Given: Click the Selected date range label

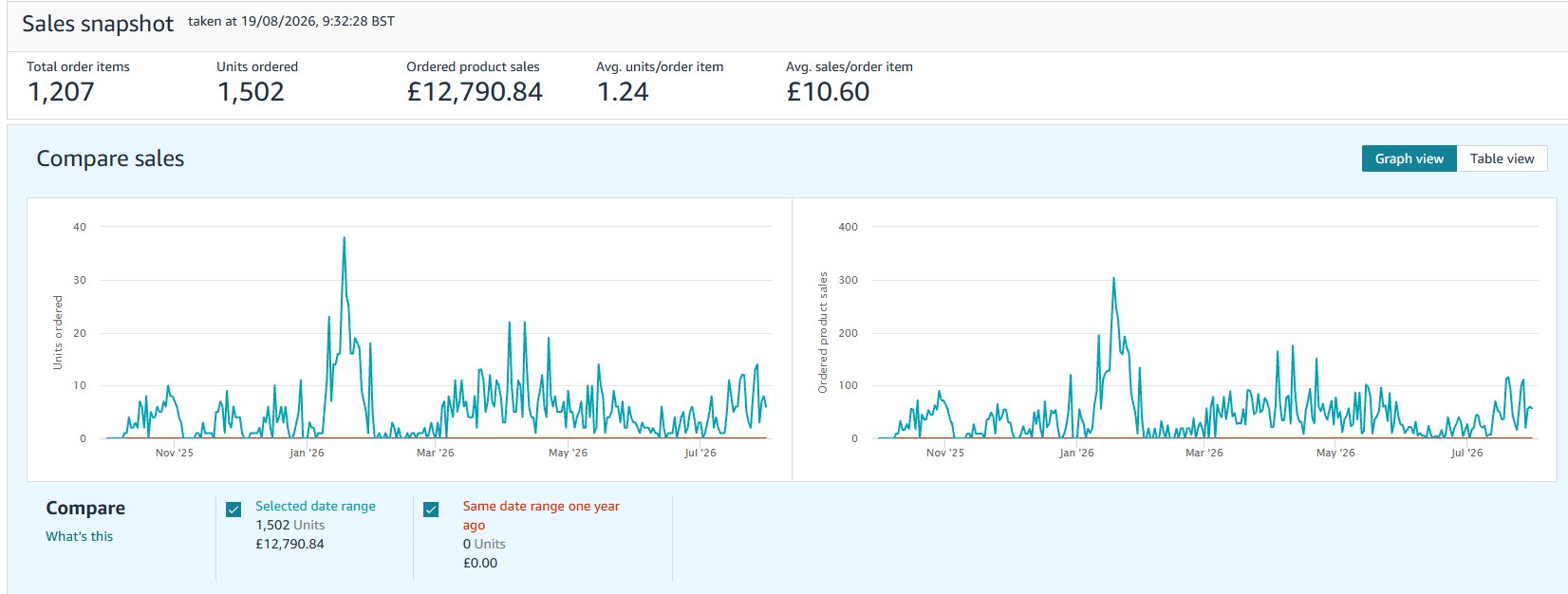Looking at the screenshot, I should (x=315, y=506).
